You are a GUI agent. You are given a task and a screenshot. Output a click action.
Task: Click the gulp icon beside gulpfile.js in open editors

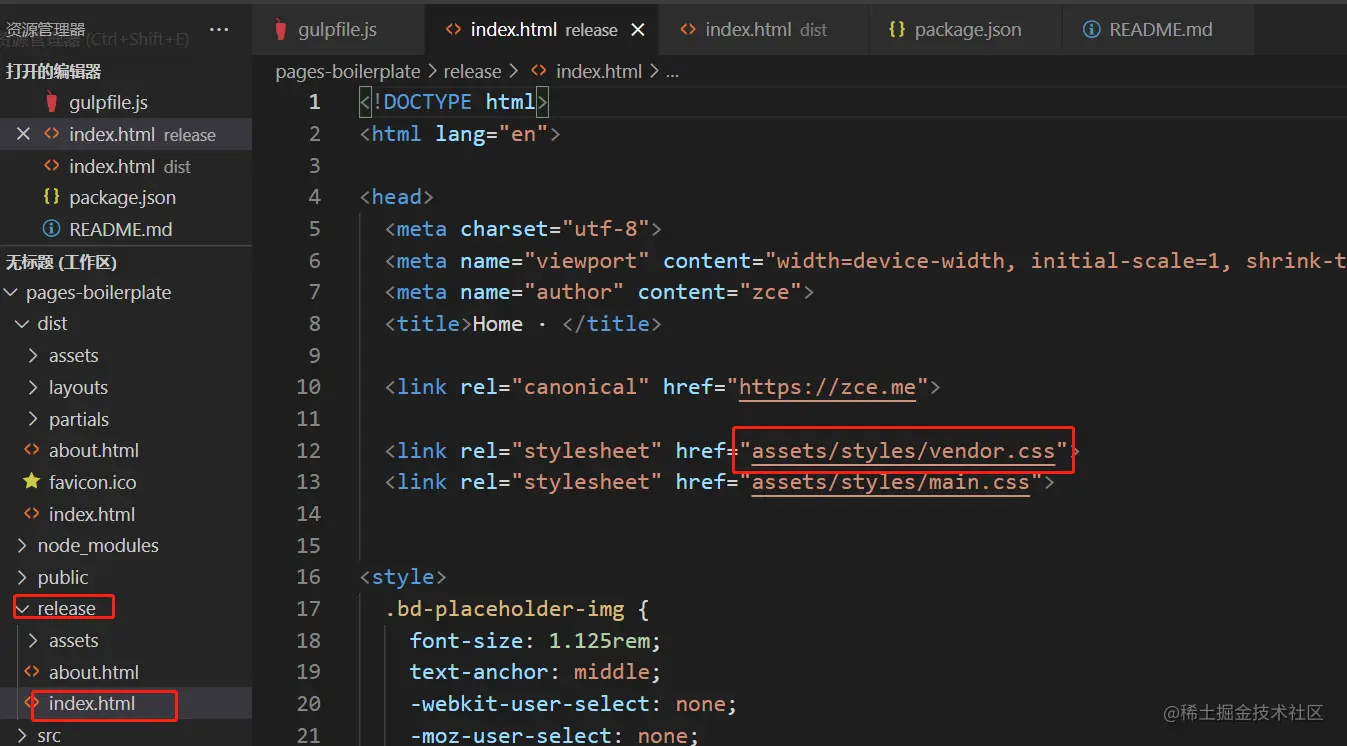(x=52, y=102)
